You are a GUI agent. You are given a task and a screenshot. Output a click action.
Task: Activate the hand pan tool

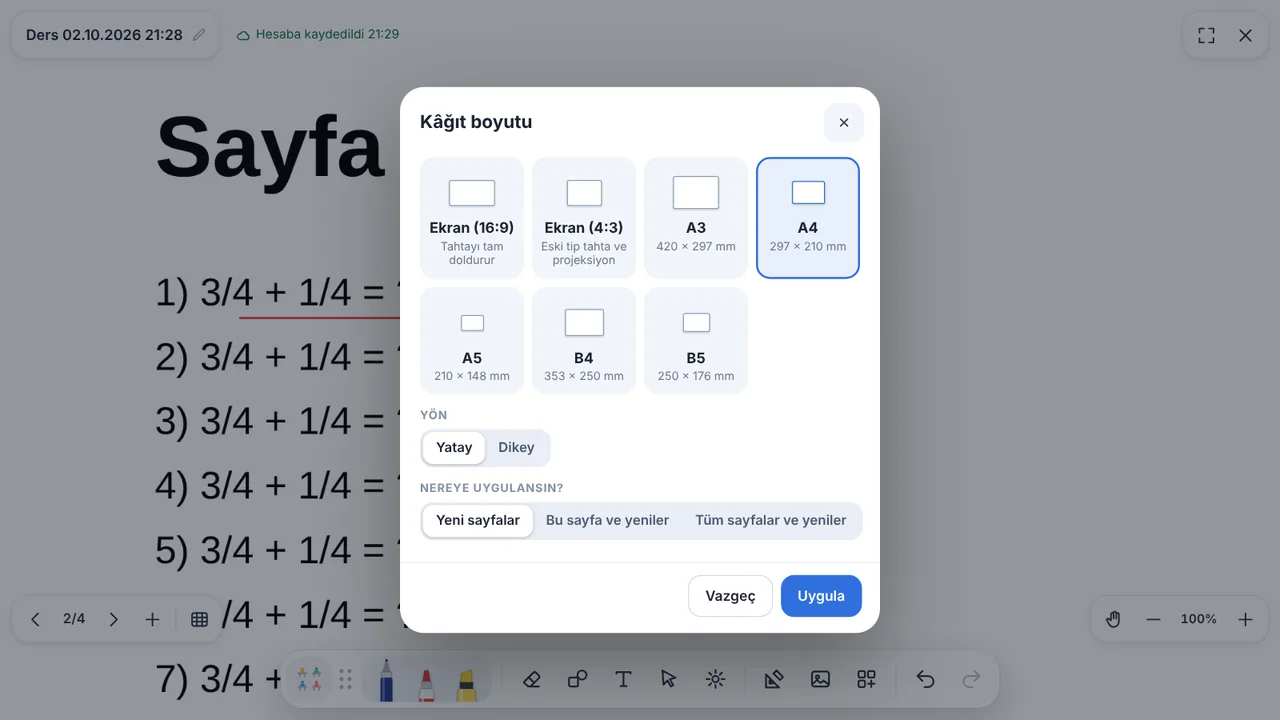point(1113,619)
